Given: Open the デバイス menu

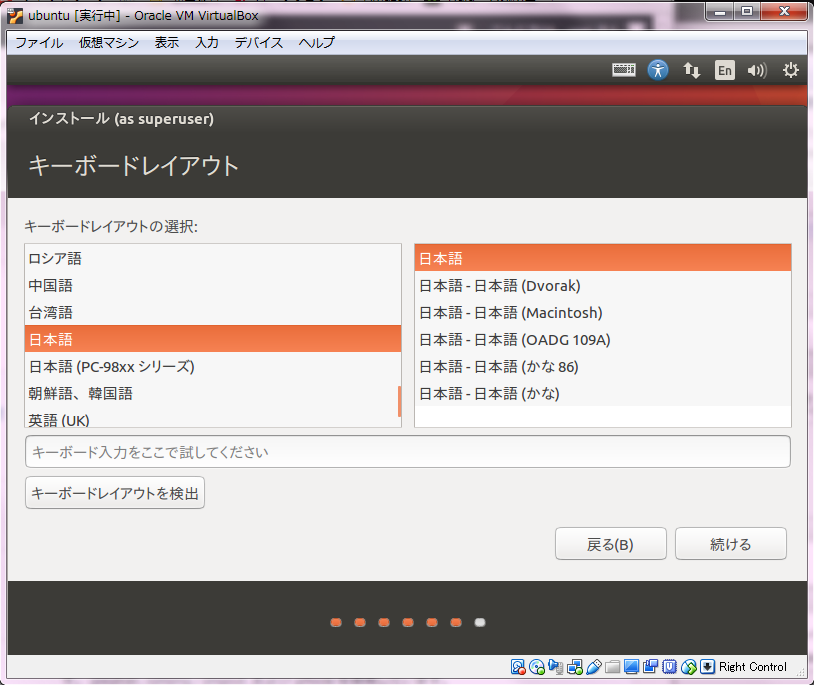Looking at the screenshot, I should click(259, 42).
